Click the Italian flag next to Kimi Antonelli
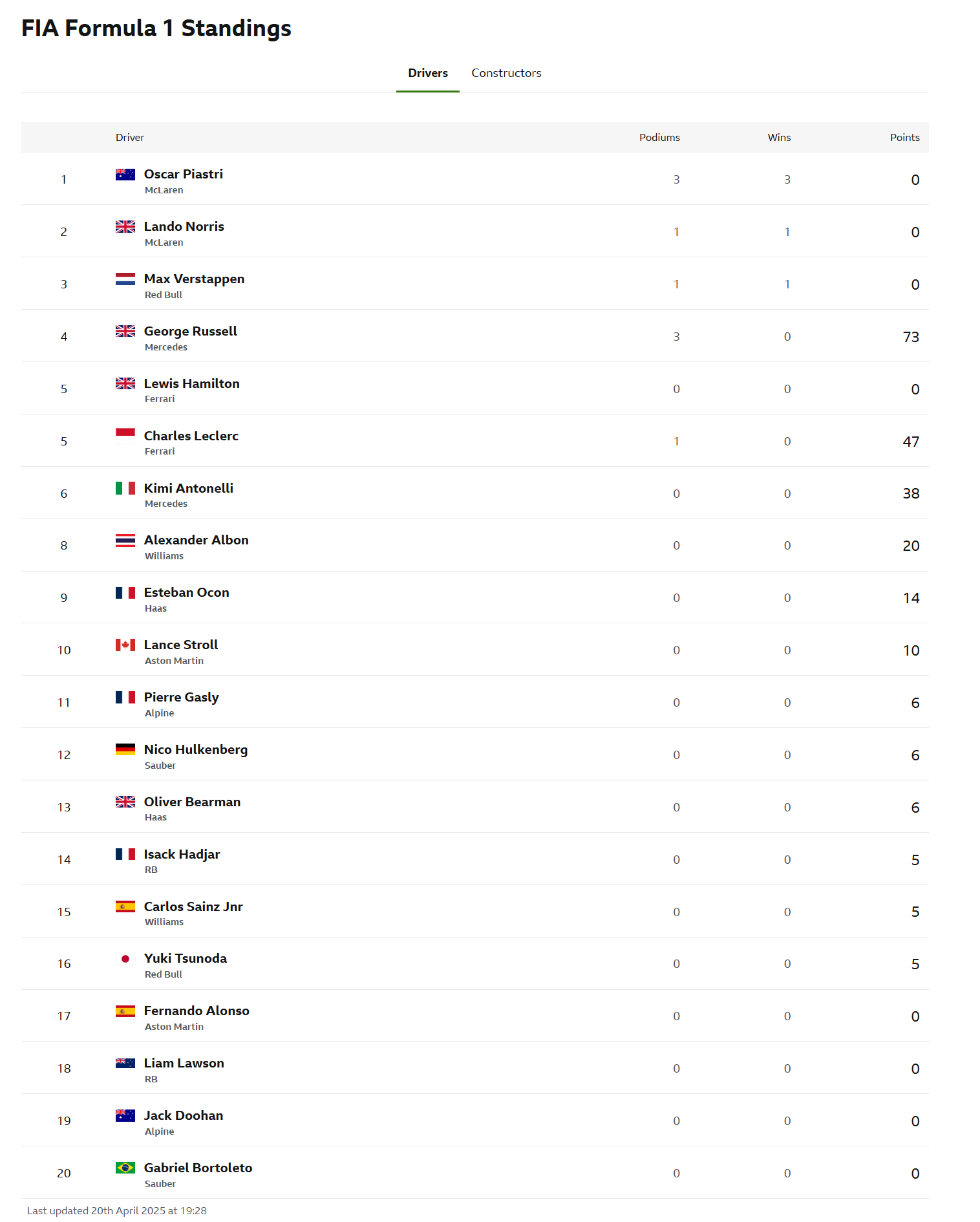 click(x=125, y=488)
